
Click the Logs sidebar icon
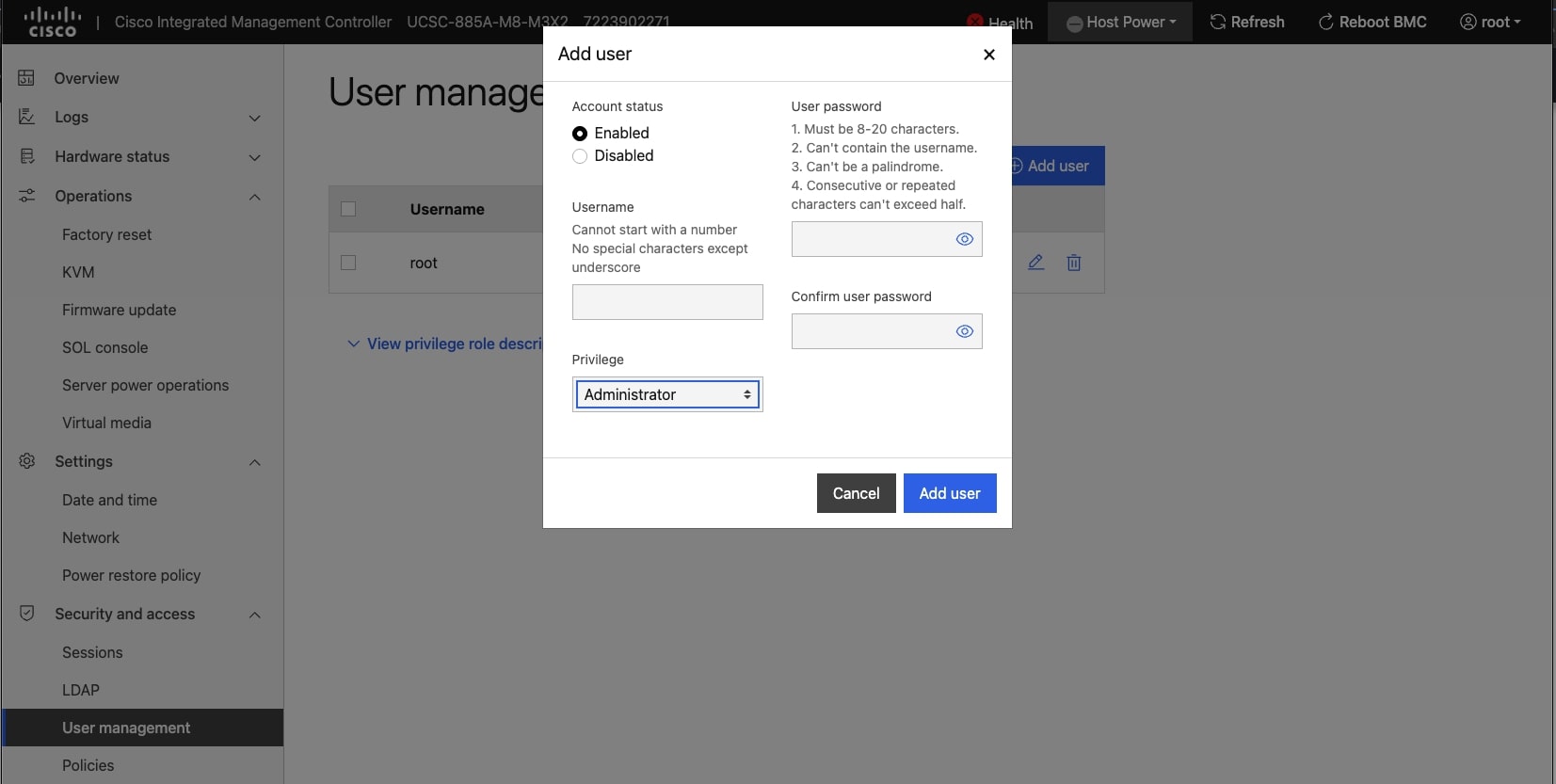(x=26, y=117)
